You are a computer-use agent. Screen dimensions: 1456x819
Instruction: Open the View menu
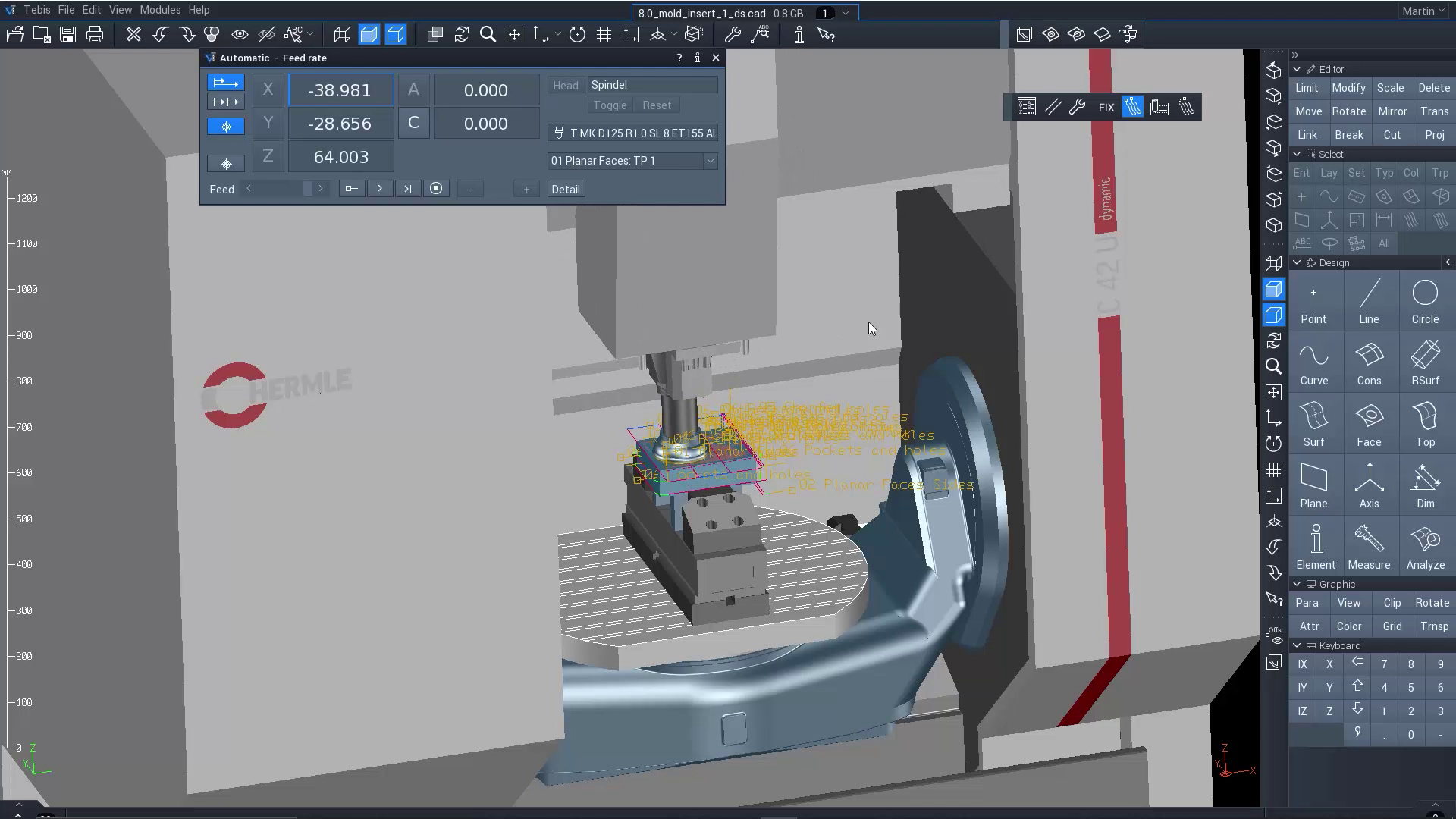(120, 10)
